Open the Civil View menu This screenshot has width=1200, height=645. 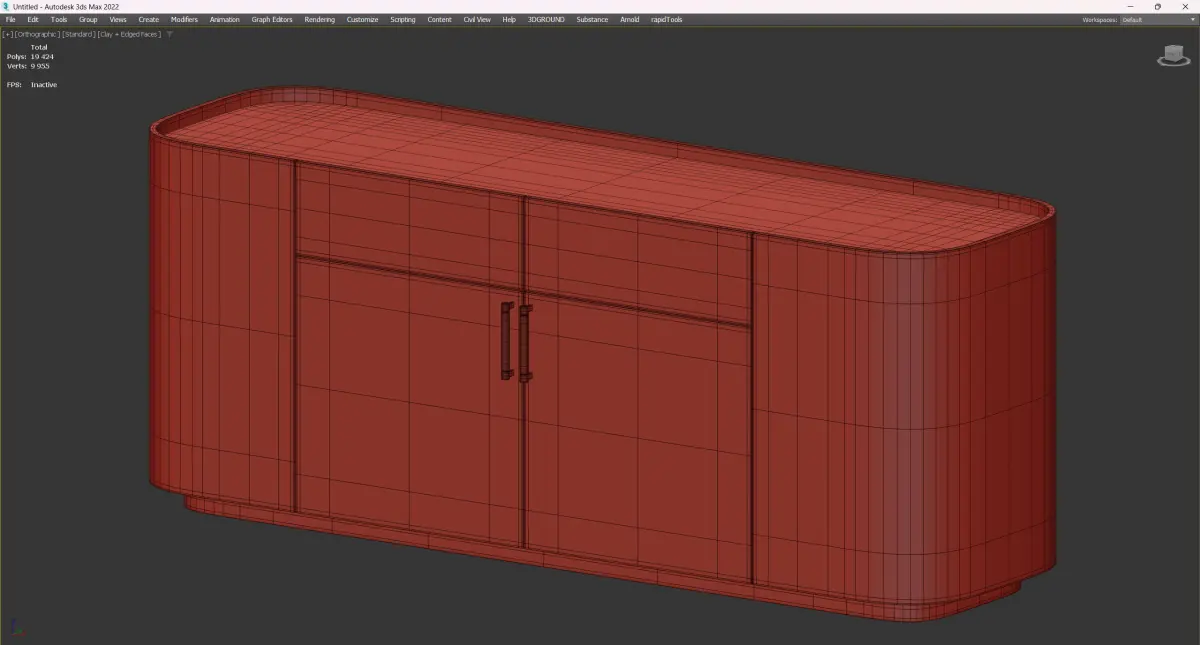pos(477,19)
